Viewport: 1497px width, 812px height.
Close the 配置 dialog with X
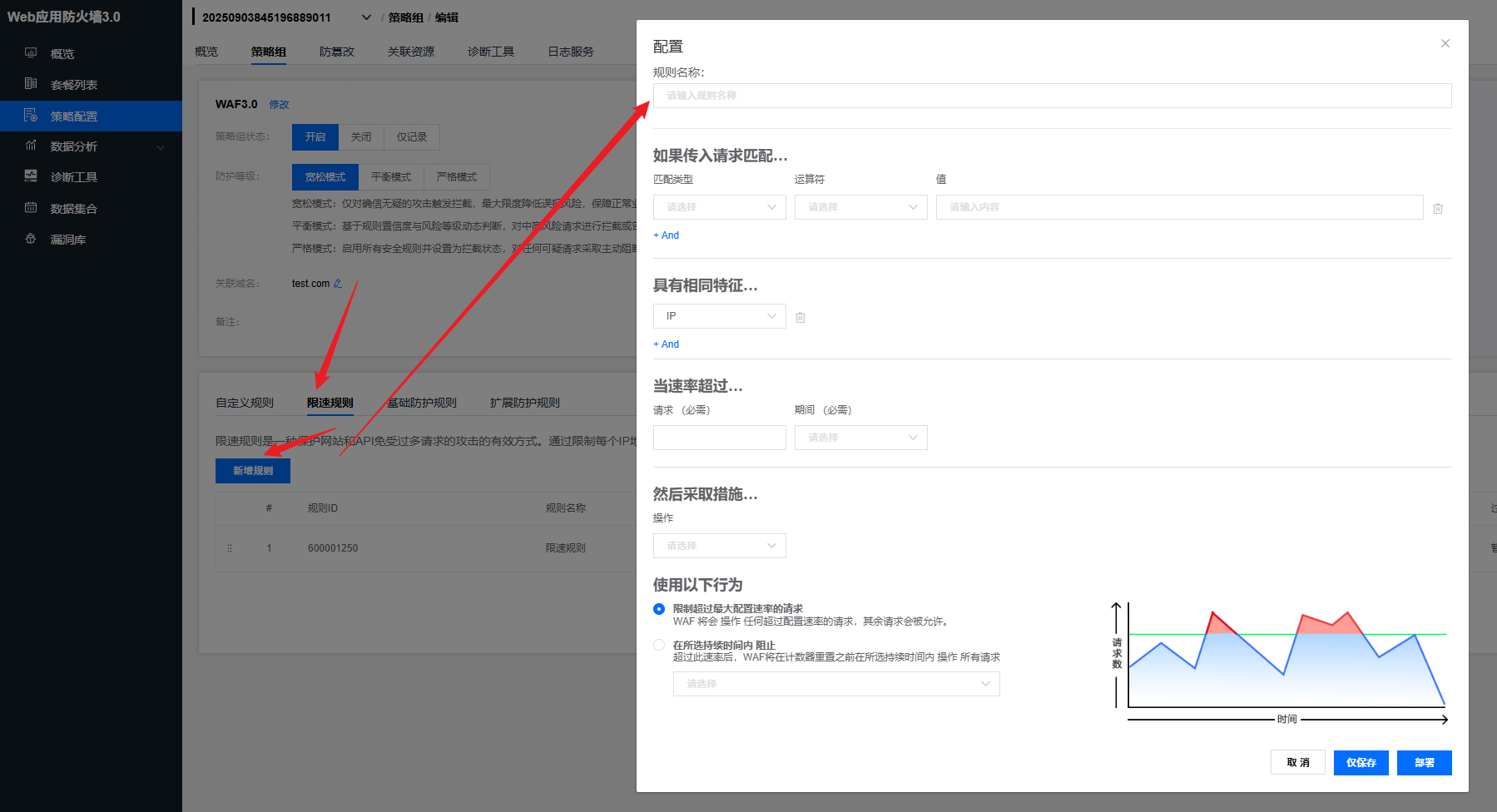1445,43
